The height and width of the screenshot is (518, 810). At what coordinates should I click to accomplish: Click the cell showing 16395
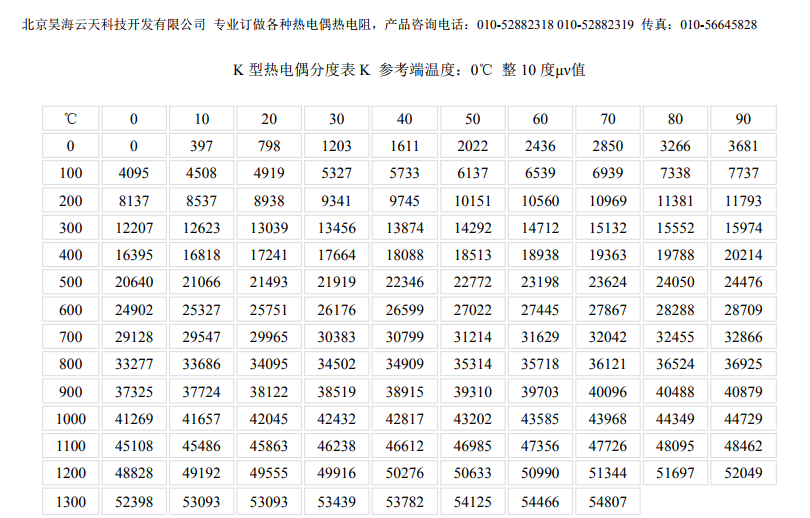point(134,255)
